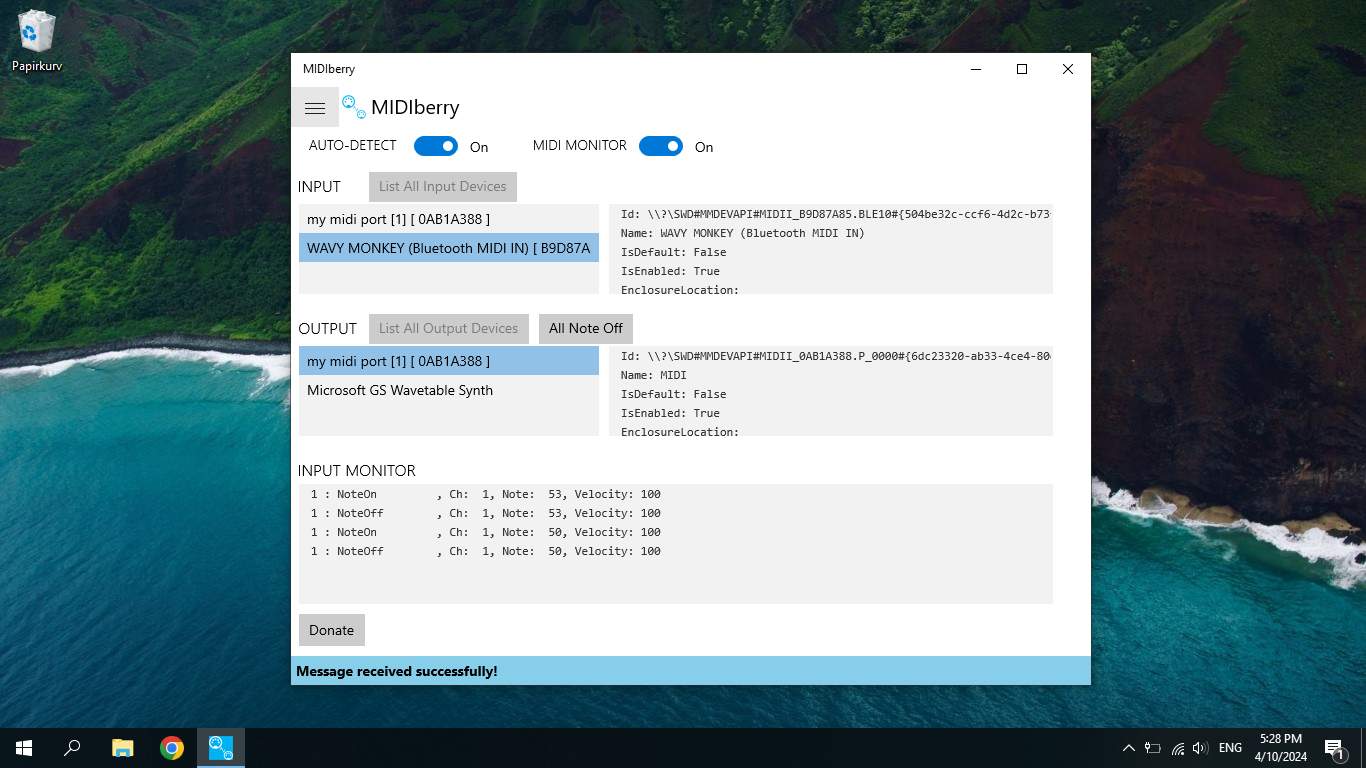
Task: Open taskbar search magnifier
Action: 72,748
